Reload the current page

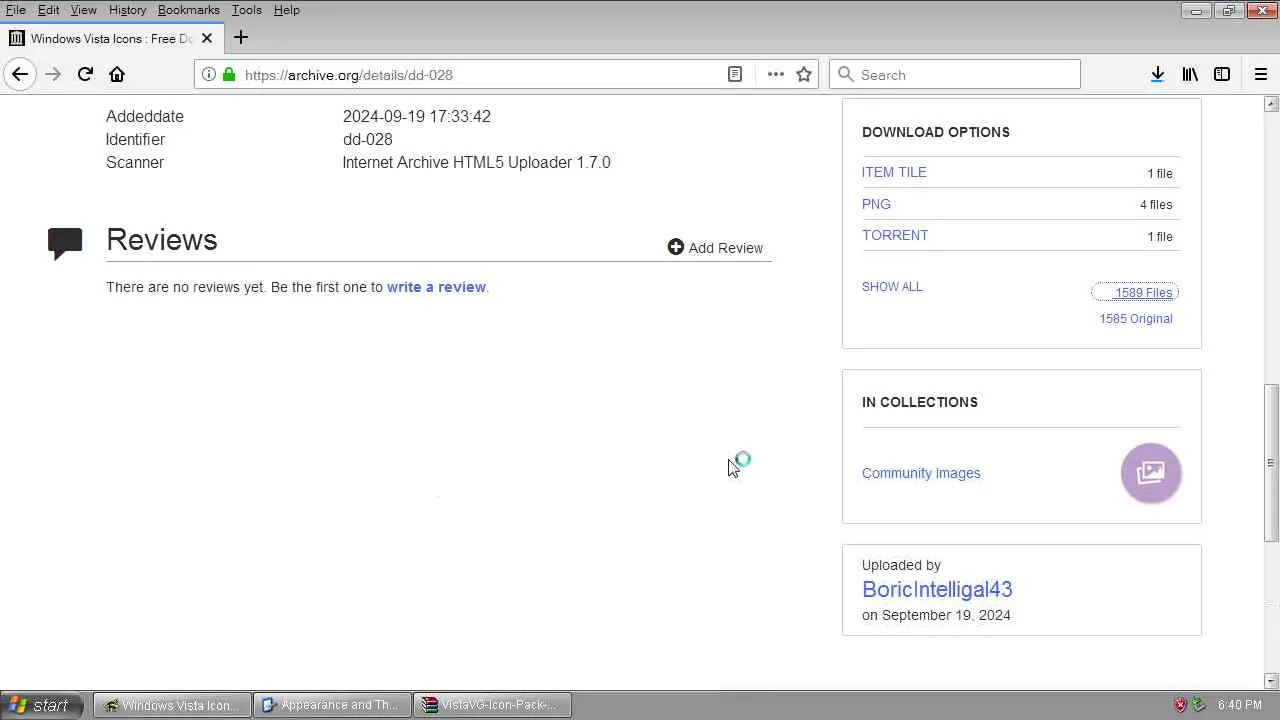pyautogui.click(x=85, y=74)
